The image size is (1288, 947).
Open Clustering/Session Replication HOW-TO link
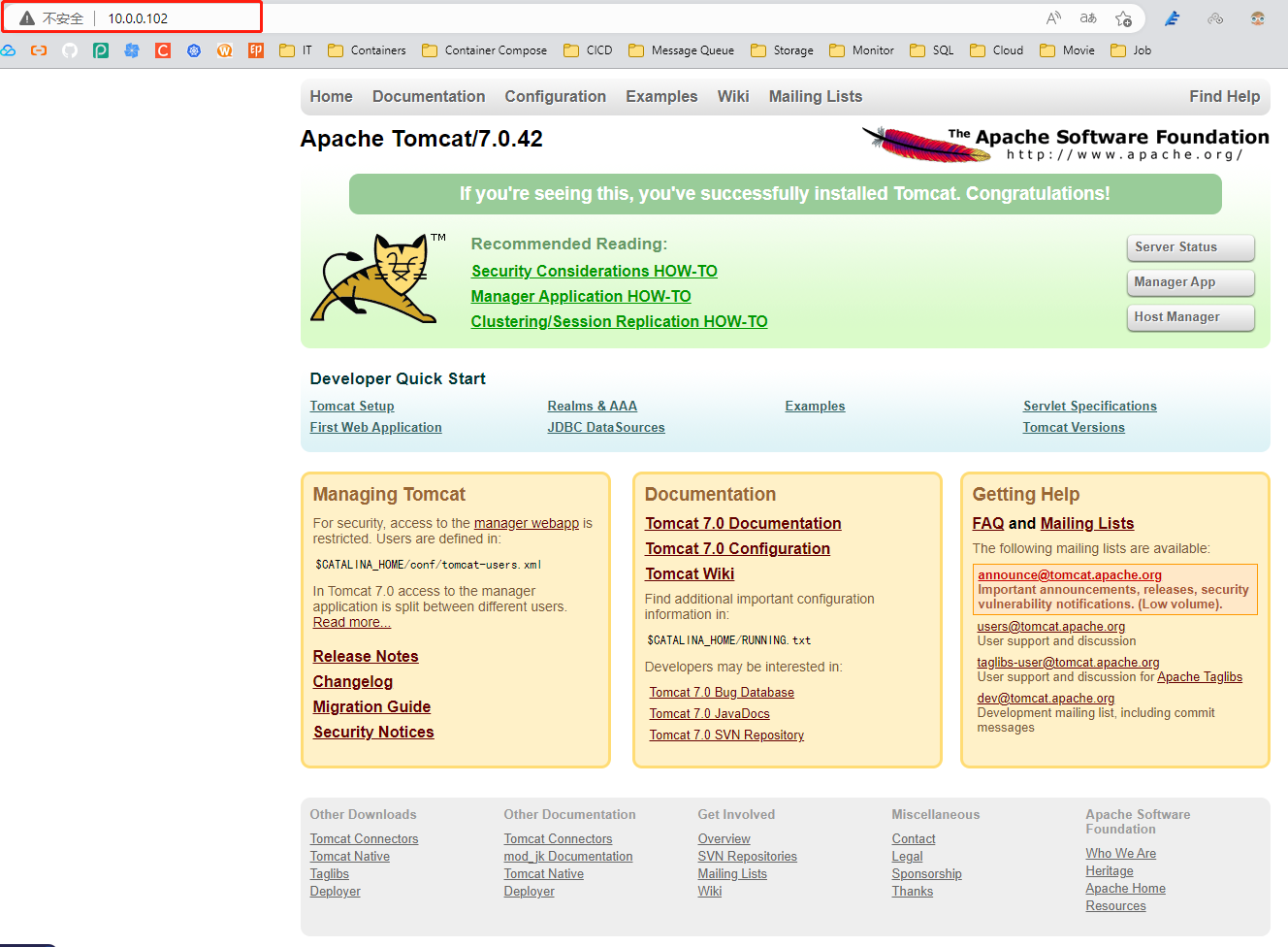tap(619, 321)
